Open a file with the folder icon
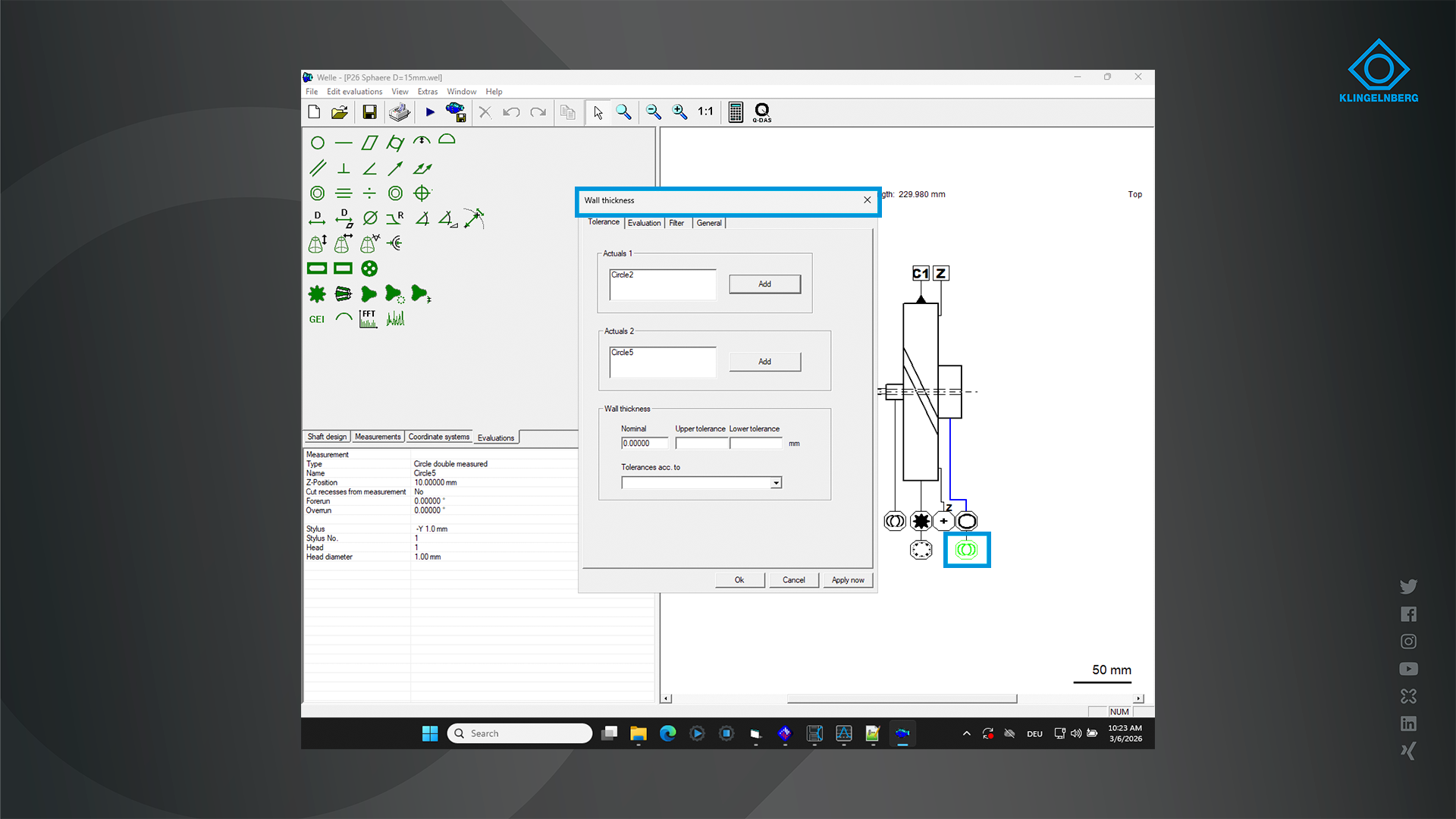This screenshot has height=819, width=1456. coord(339,112)
